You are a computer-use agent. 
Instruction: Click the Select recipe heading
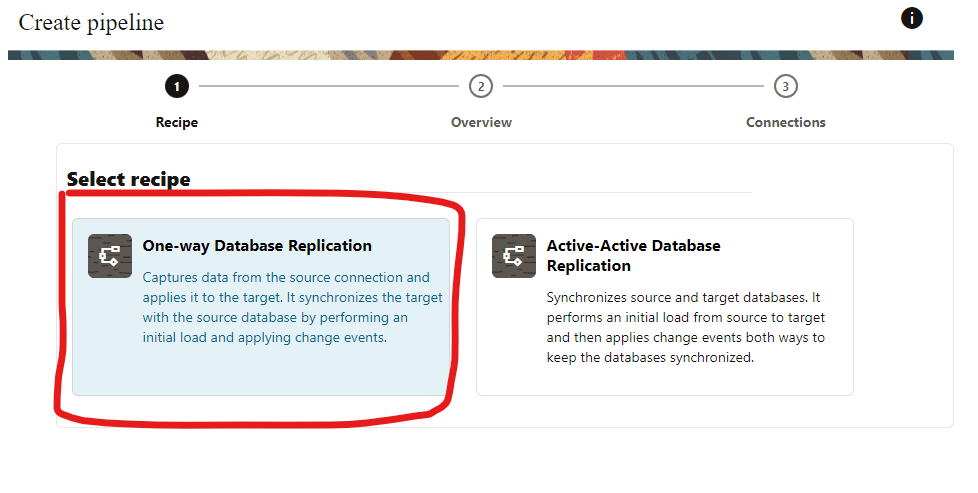128,180
